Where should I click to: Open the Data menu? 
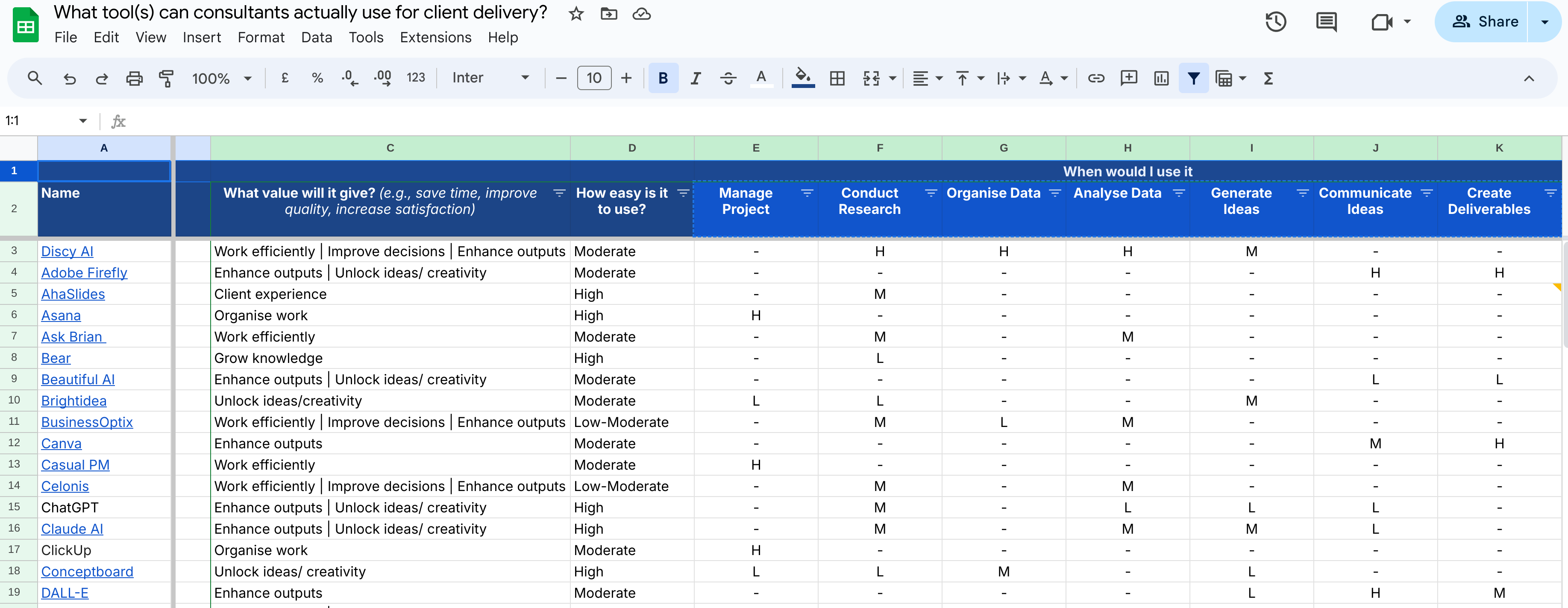click(316, 38)
